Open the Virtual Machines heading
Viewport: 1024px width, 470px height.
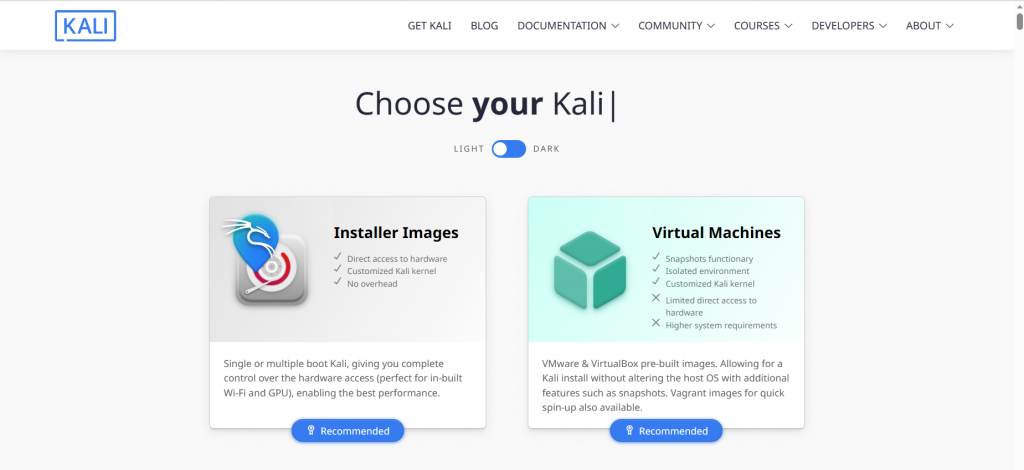[716, 233]
